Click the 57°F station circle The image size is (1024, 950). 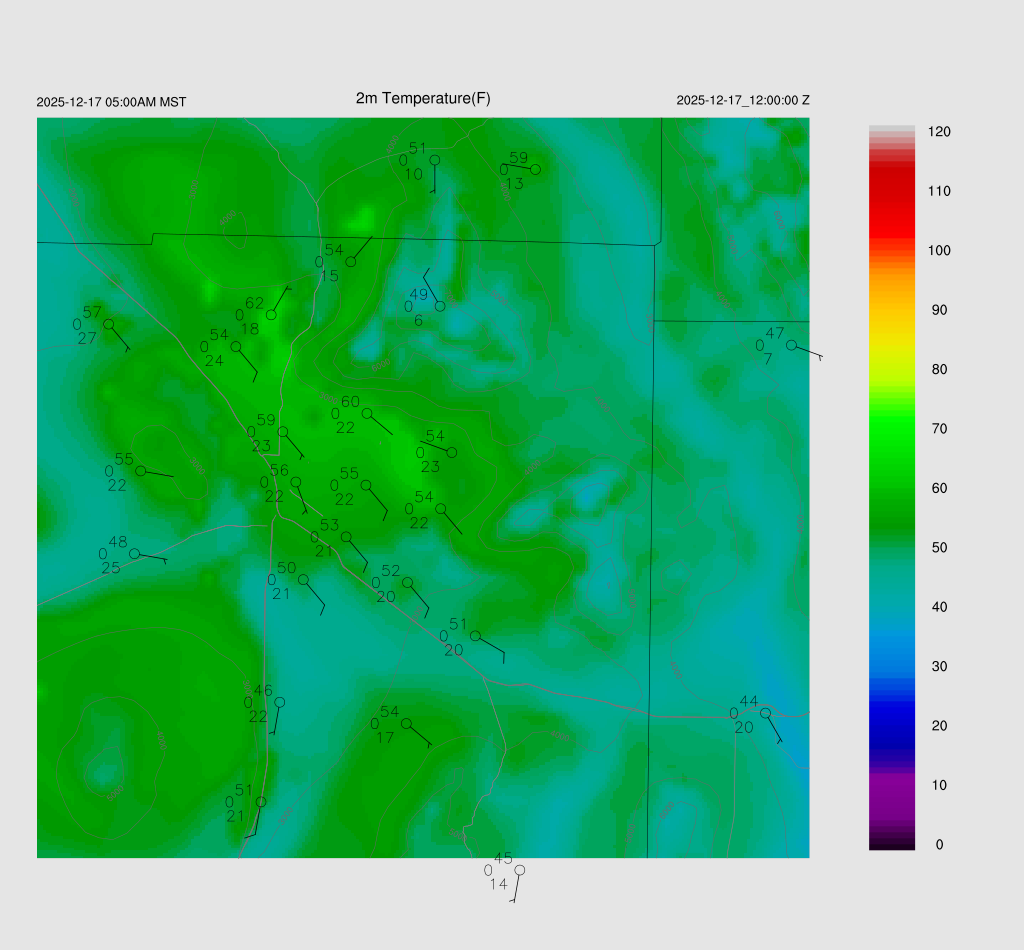tap(109, 324)
